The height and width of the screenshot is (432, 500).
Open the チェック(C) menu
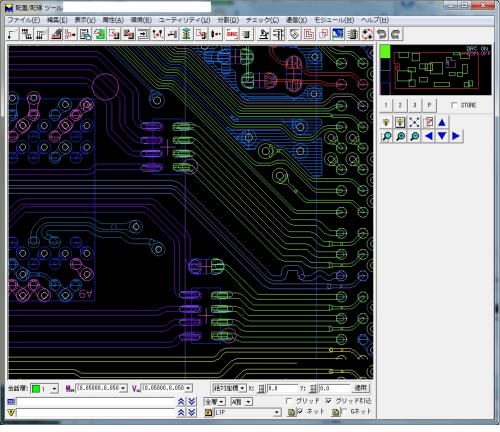tap(262, 20)
